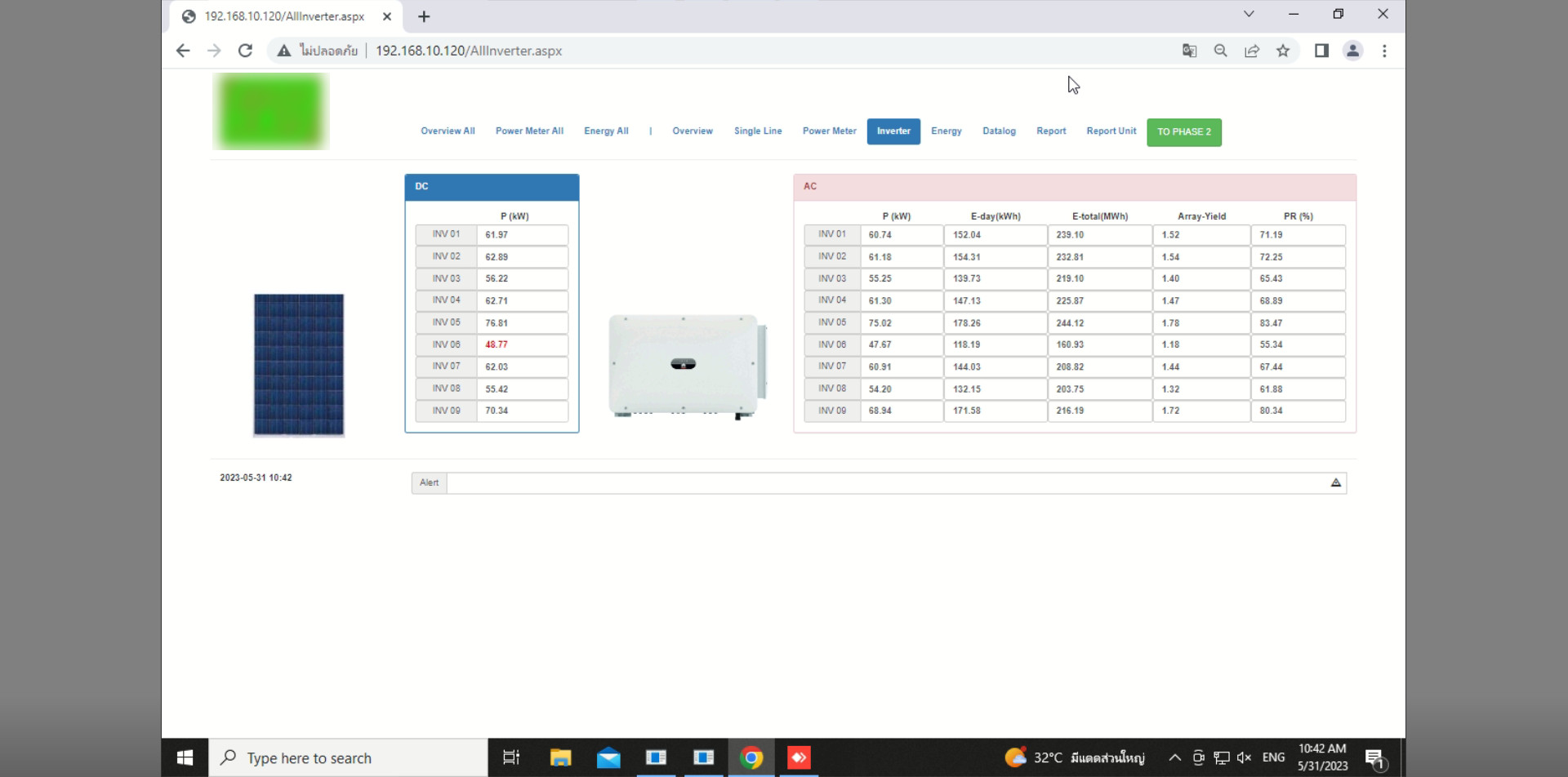Expand the Alert panel triangle
This screenshot has width=1568, height=777.
(x=1336, y=482)
